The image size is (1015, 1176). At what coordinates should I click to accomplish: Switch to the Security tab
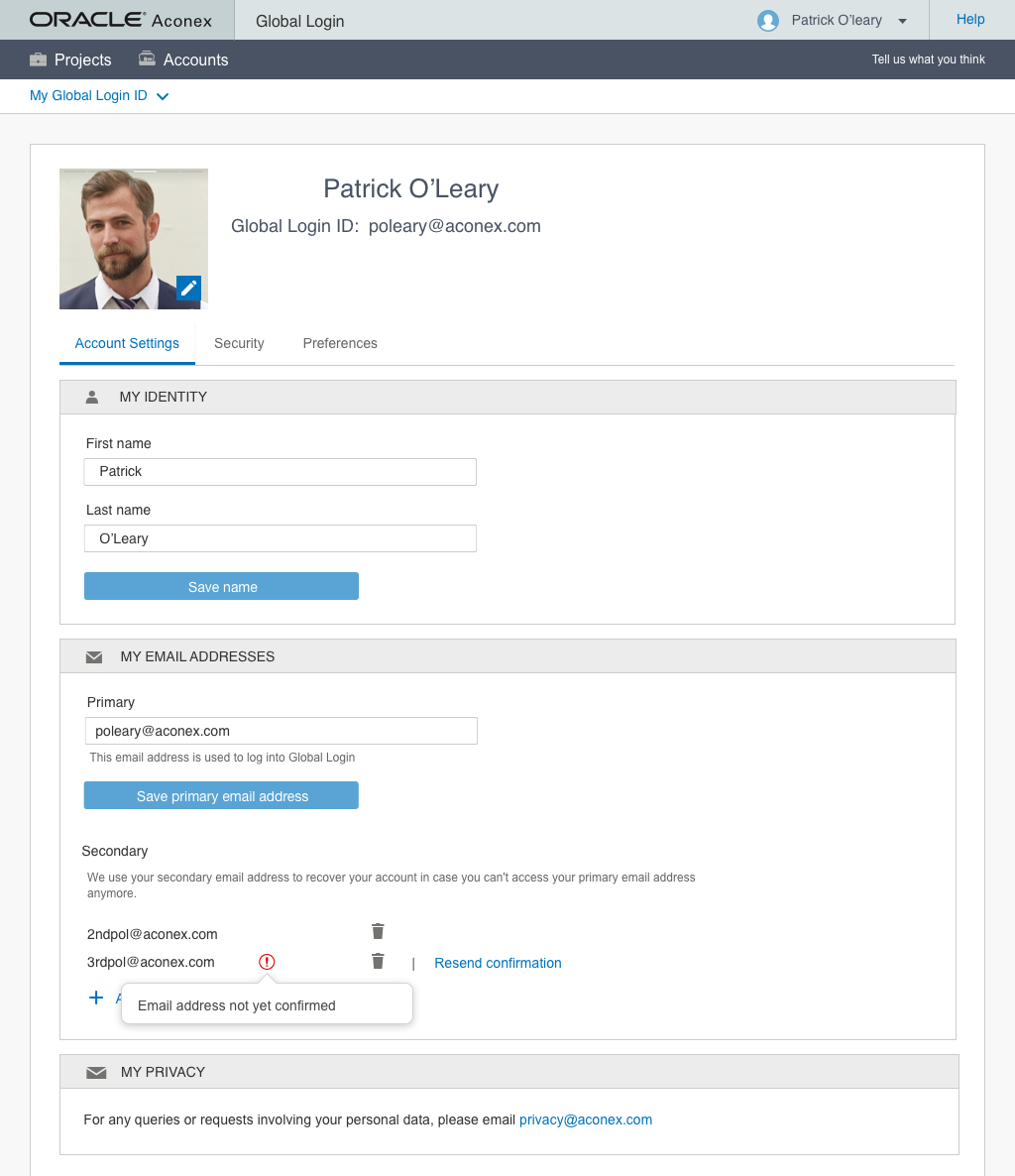(239, 343)
